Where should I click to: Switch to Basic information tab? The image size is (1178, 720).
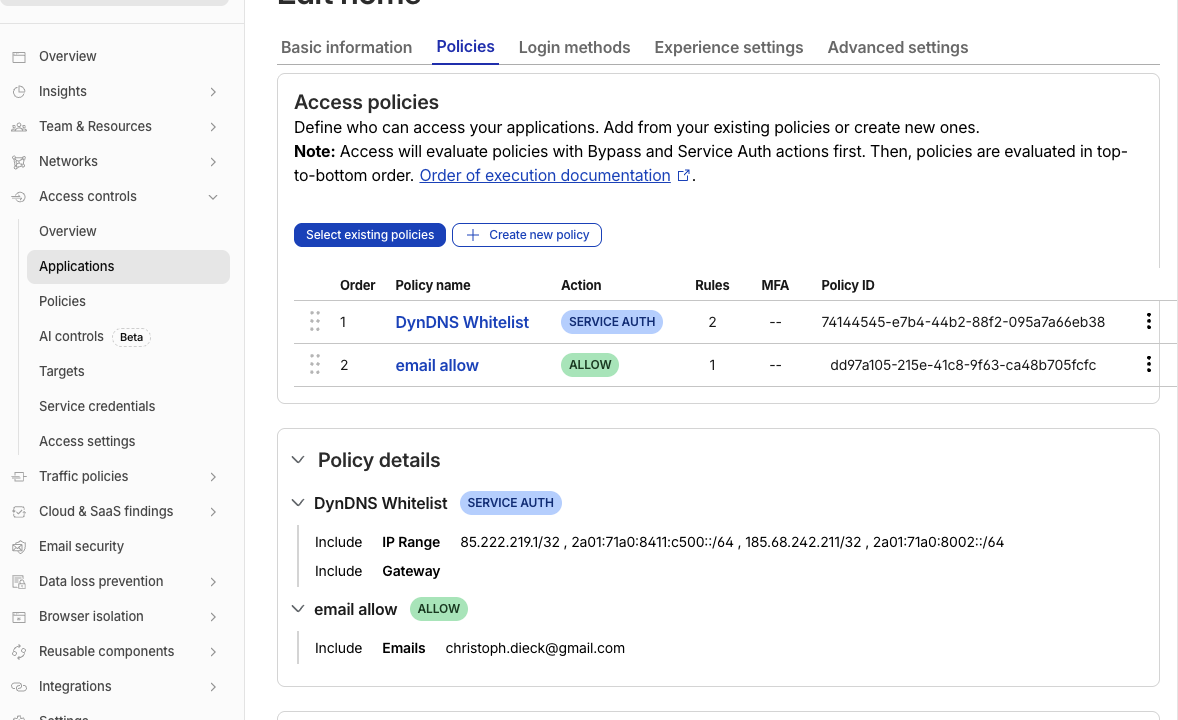346,47
